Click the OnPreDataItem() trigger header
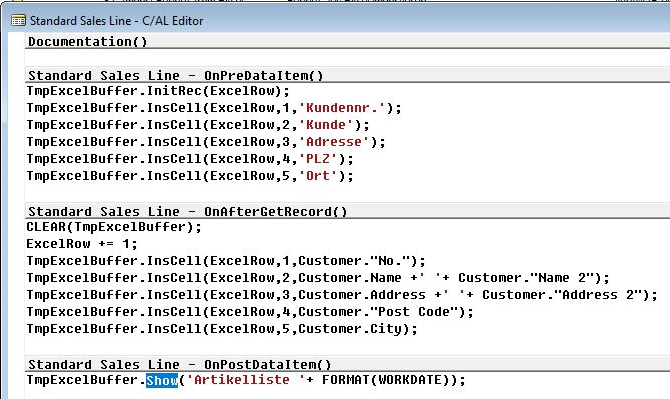Screen dimensions: 670x399 [x=176, y=76]
